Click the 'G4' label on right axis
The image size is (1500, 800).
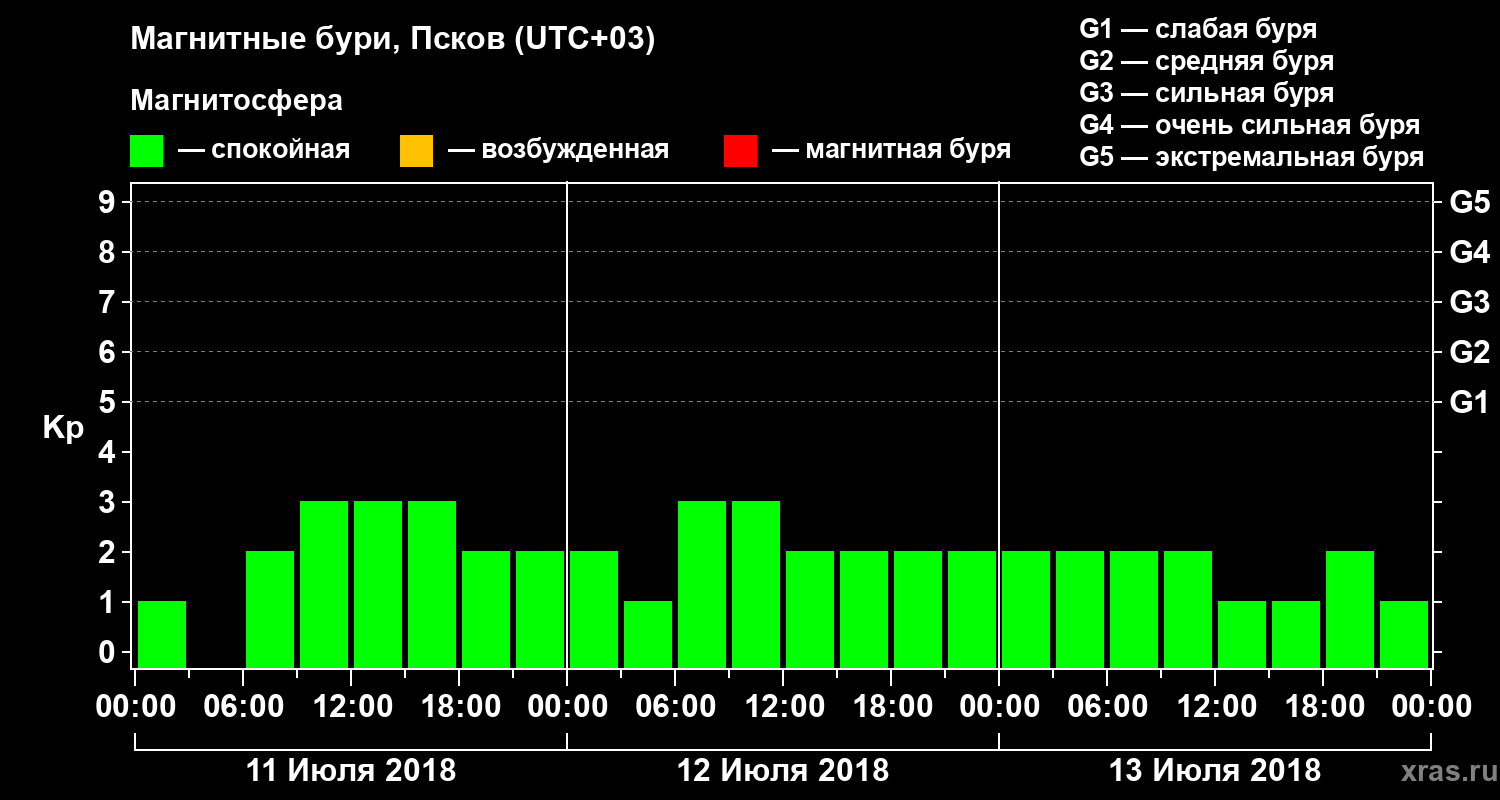point(1469,252)
